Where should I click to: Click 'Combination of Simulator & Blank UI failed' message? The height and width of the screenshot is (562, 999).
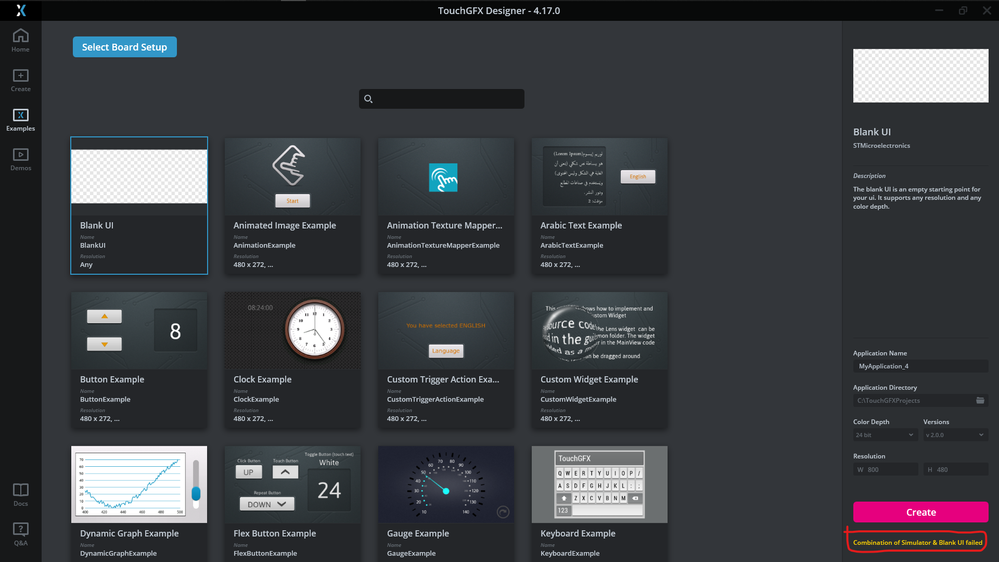click(917, 542)
